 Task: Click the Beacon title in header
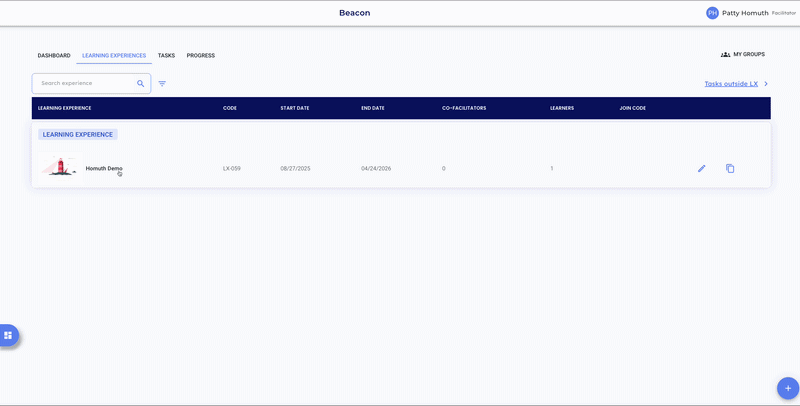[x=354, y=13]
